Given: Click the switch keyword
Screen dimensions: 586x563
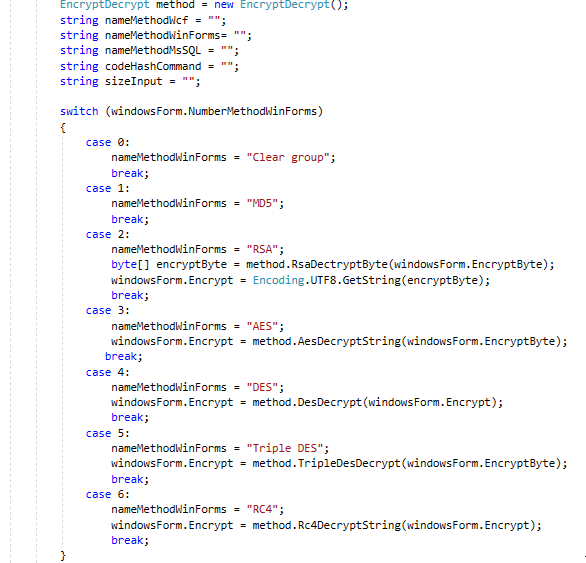Looking at the screenshot, I should [x=79, y=111].
